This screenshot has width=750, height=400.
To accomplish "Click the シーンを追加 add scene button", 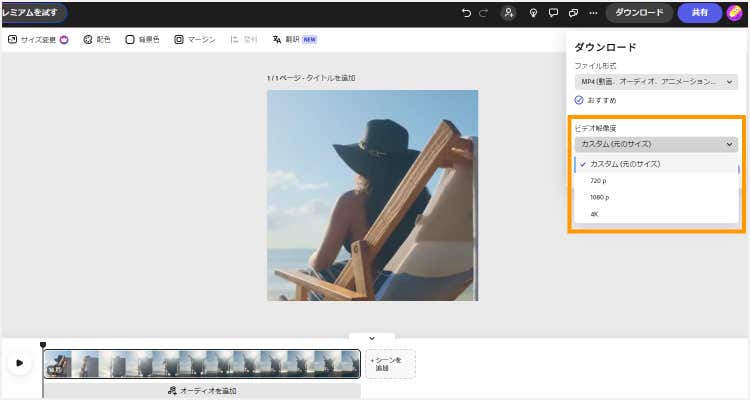I will pyautogui.click(x=390, y=364).
